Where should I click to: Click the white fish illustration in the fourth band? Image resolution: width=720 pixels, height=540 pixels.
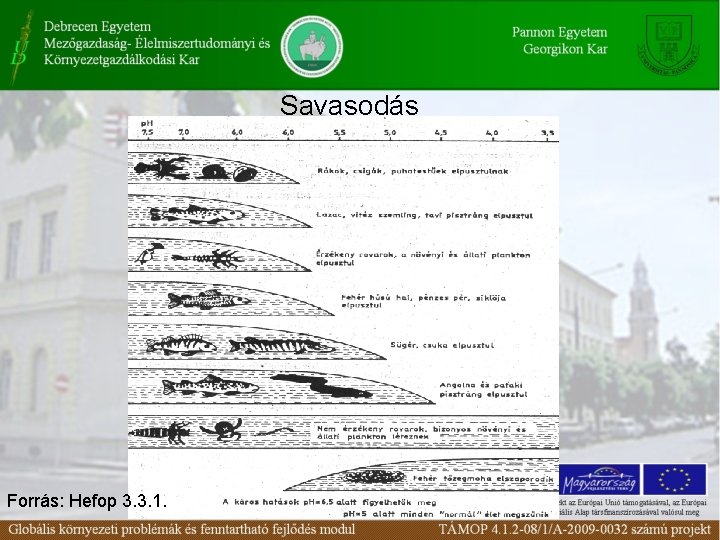208,300
